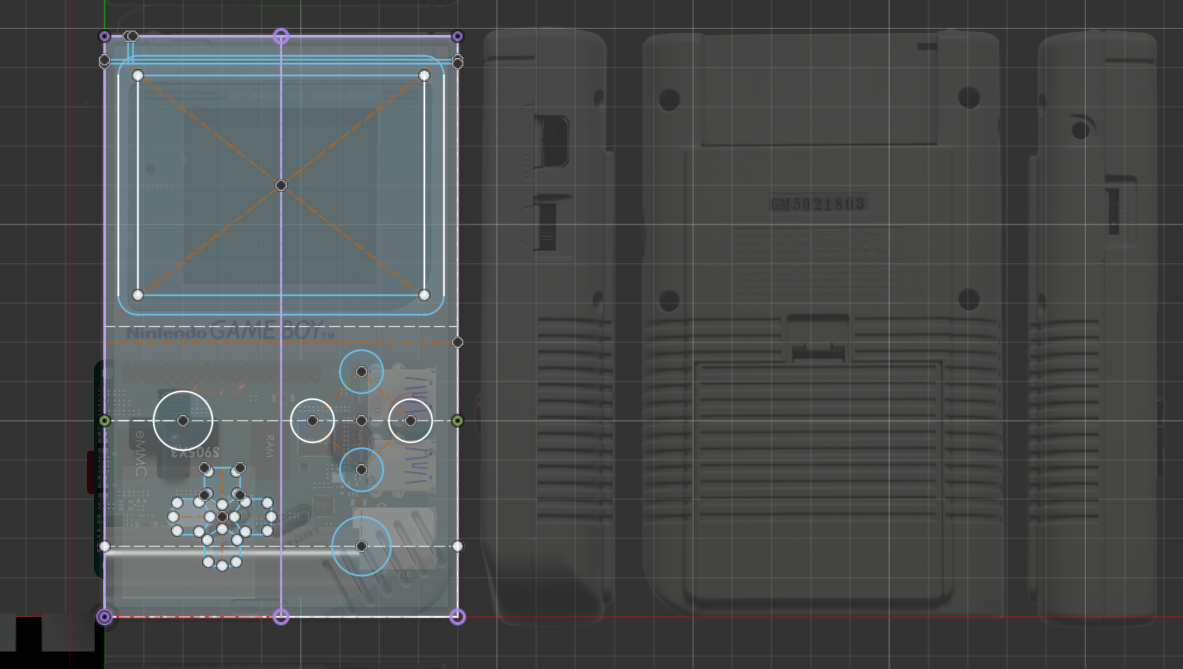Select the purple point at bottom-left outline corner
The image size is (1183, 669).
pos(105,617)
